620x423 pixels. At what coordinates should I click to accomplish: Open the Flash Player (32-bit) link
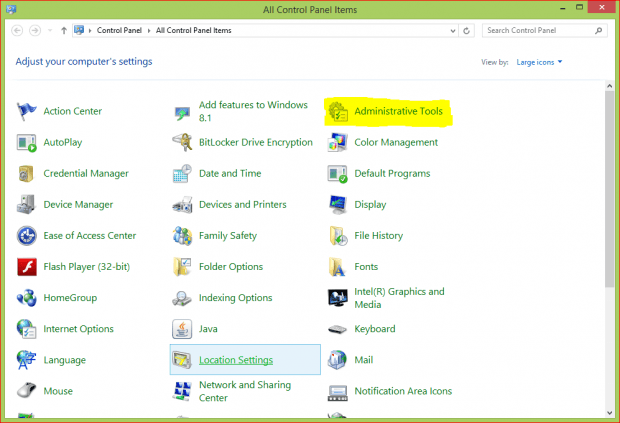[87, 267]
